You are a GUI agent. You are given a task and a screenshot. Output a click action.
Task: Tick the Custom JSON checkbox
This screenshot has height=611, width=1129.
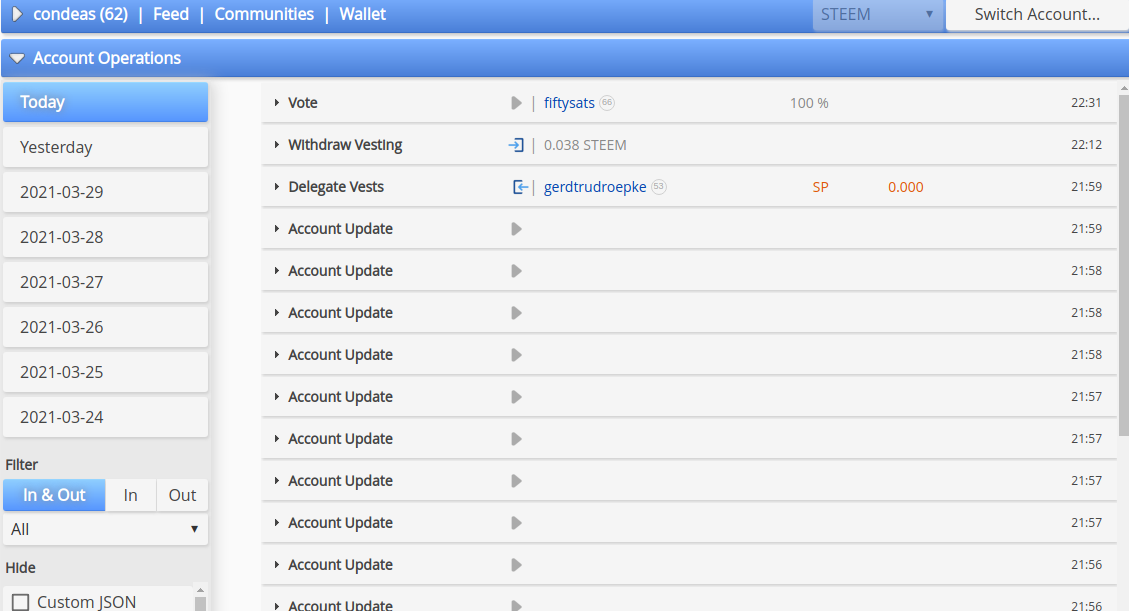[21, 602]
